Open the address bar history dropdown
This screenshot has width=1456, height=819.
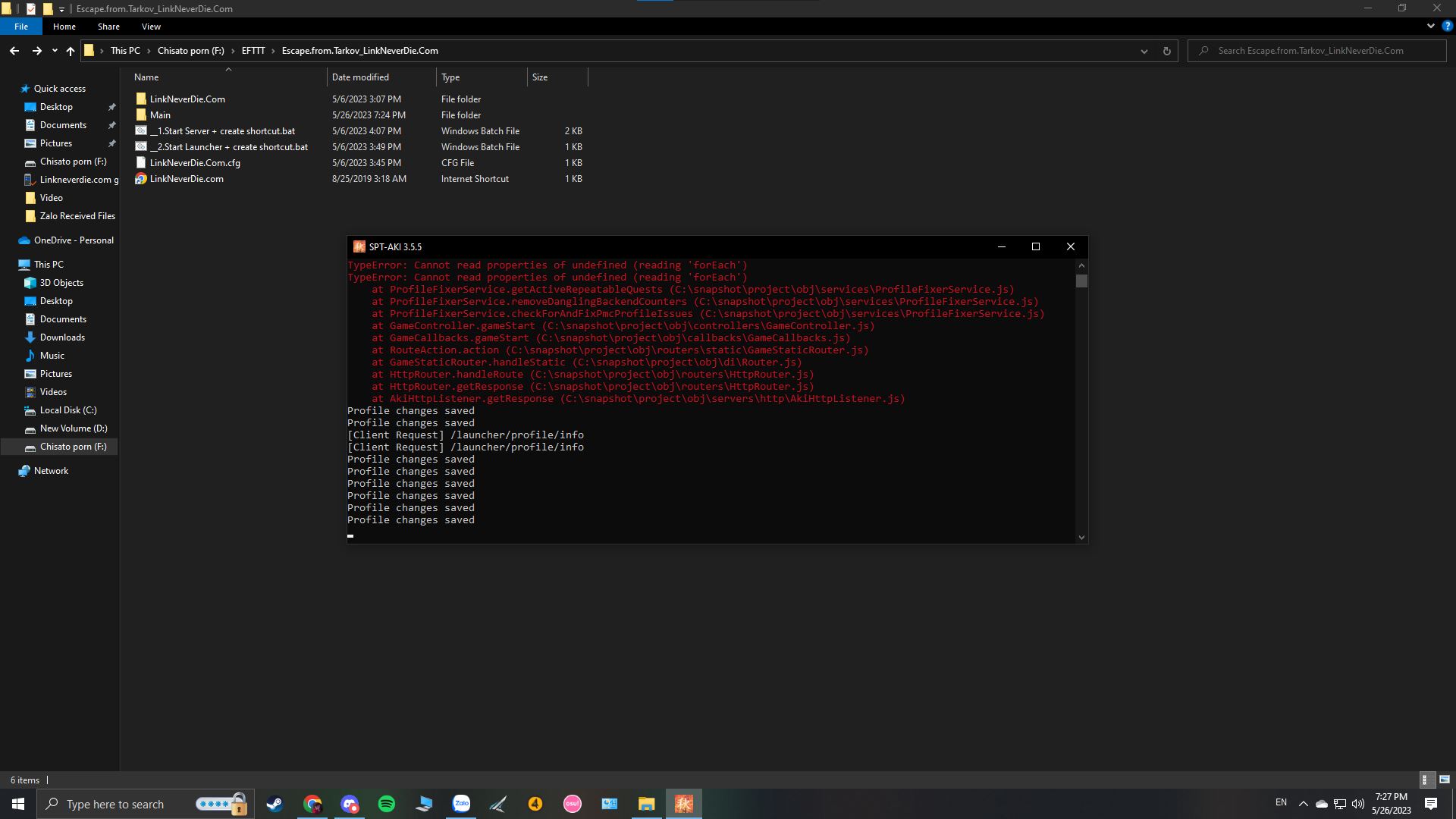coord(1144,51)
